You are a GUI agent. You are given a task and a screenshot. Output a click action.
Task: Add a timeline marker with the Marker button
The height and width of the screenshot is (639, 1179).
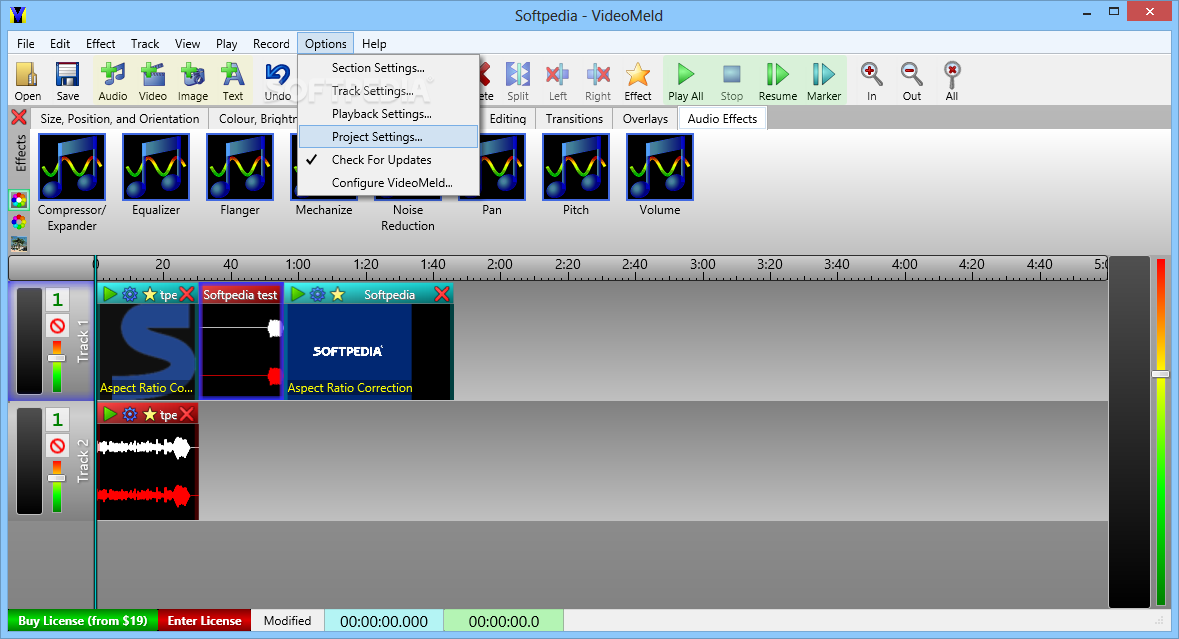tap(823, 81)
